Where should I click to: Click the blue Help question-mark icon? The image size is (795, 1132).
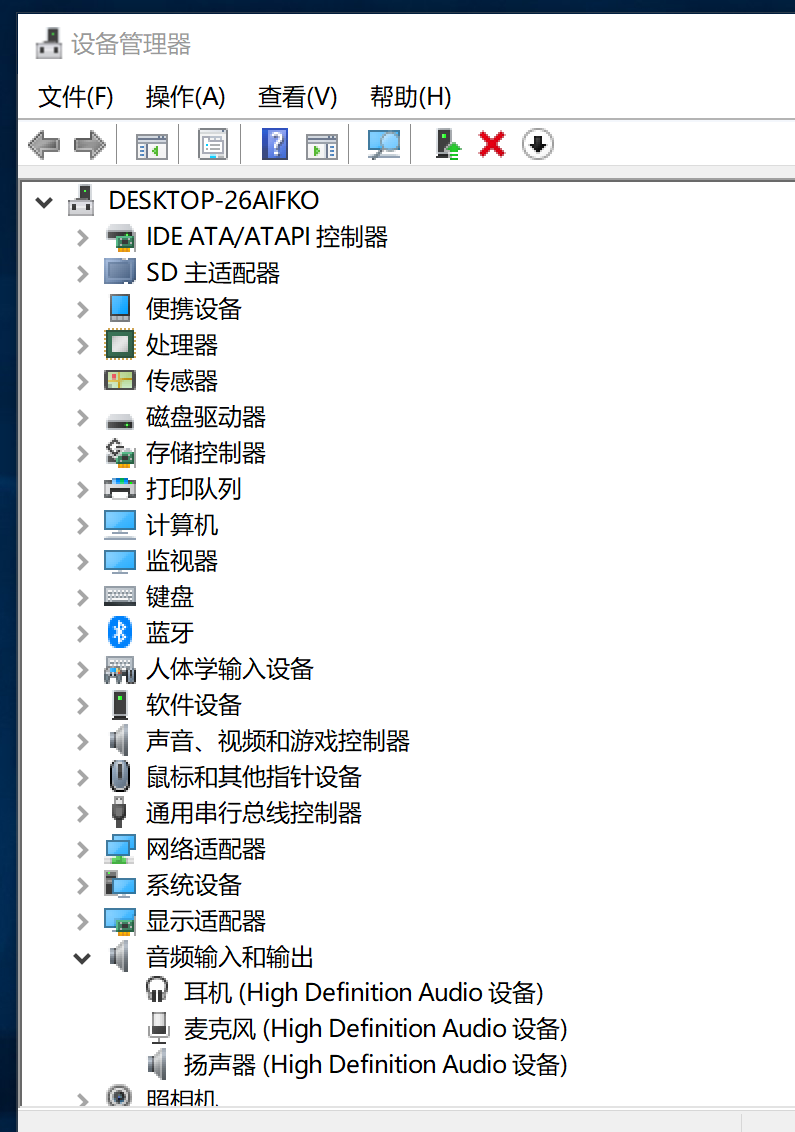(275, 144)
